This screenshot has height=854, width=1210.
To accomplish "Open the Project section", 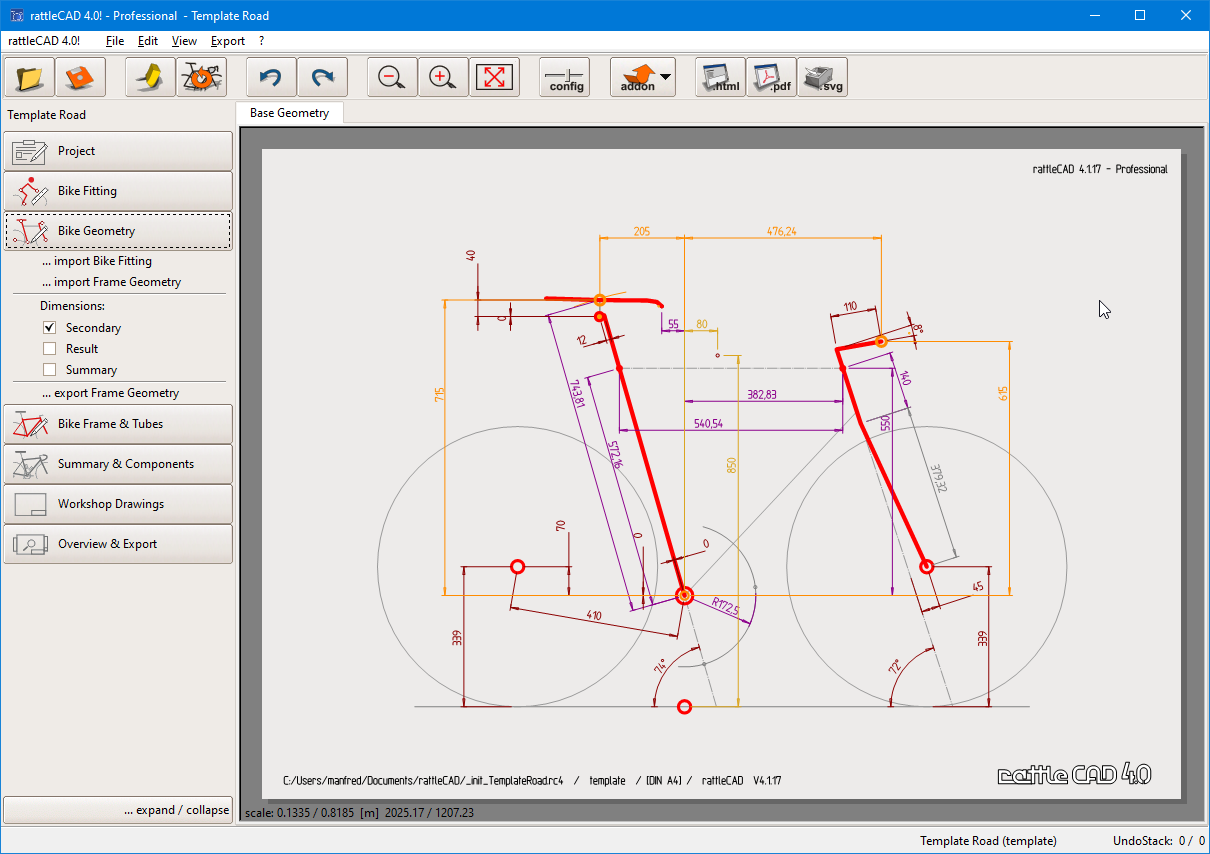I will [x=119, y=151].
